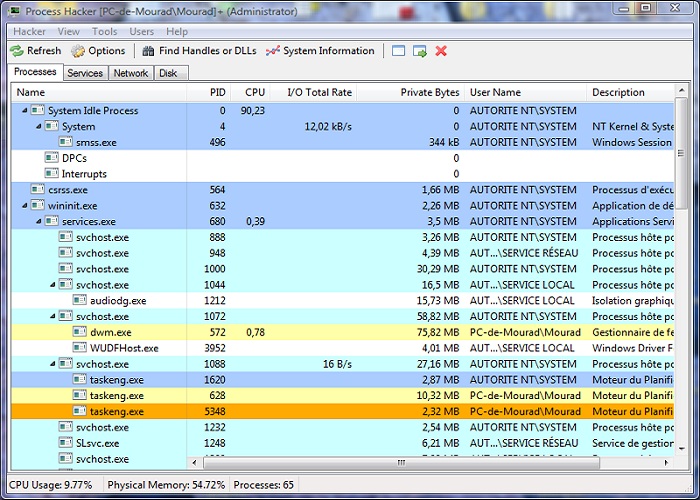
Task: Click the WUDFHost.exe process icon
Action: pos(79,347)
